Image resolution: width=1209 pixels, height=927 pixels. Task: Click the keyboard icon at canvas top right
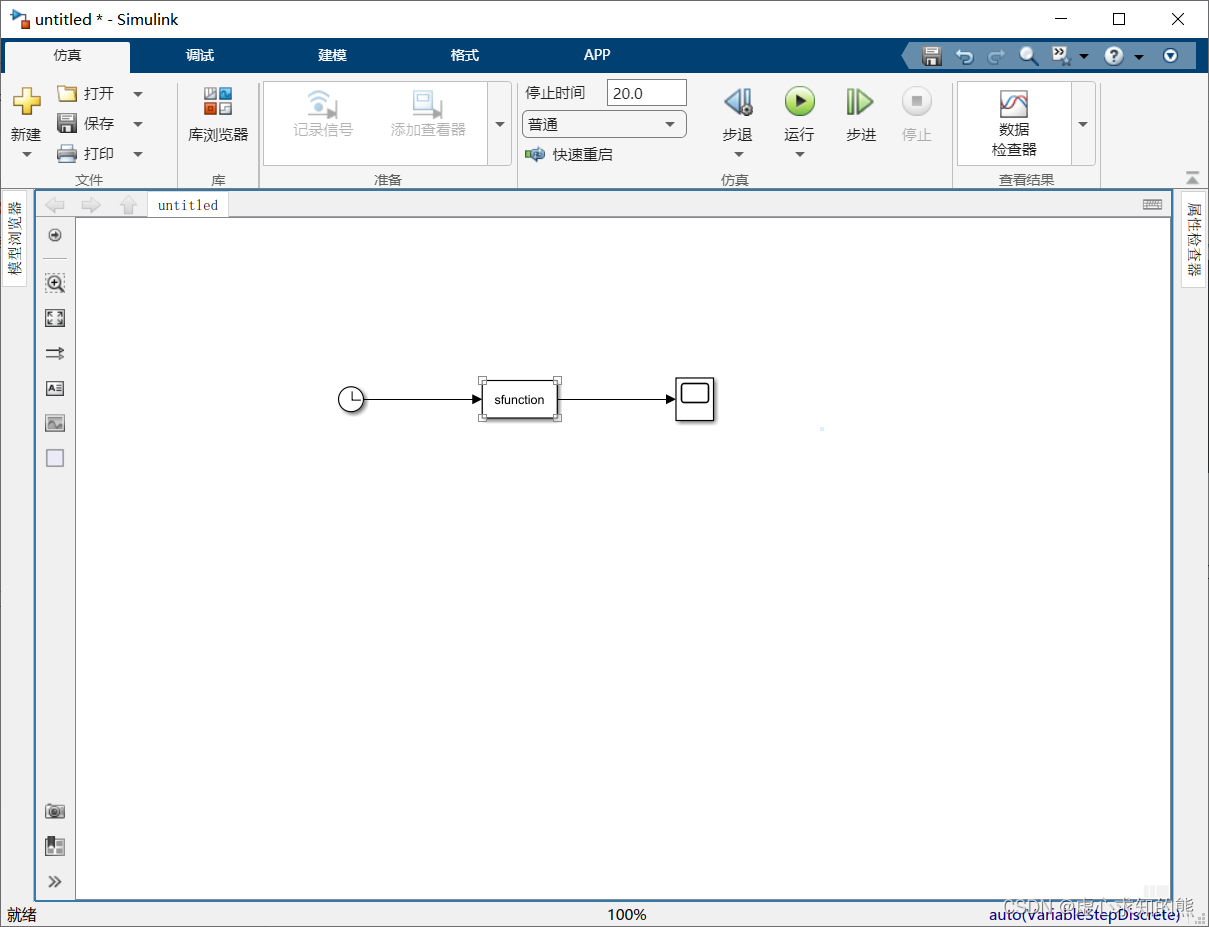click(1153, 204)
